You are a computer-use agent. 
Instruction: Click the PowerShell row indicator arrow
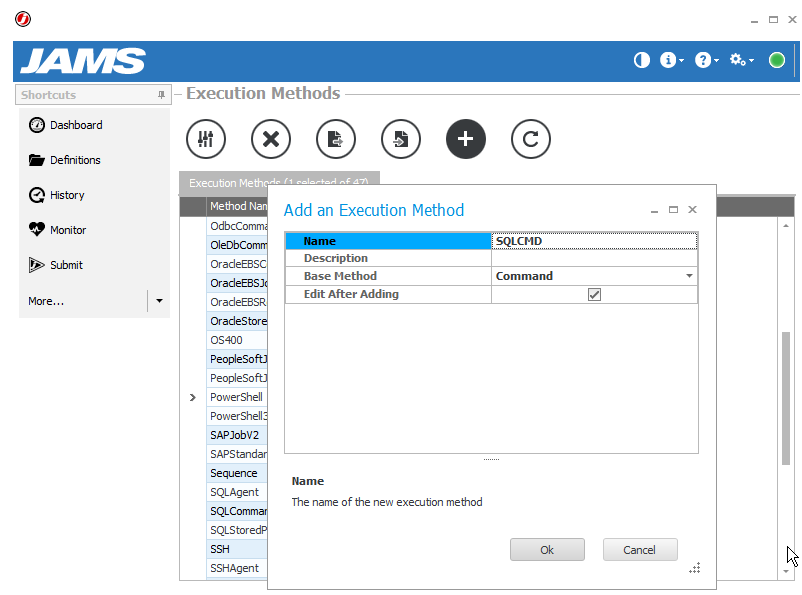click(x=192, y=398)
